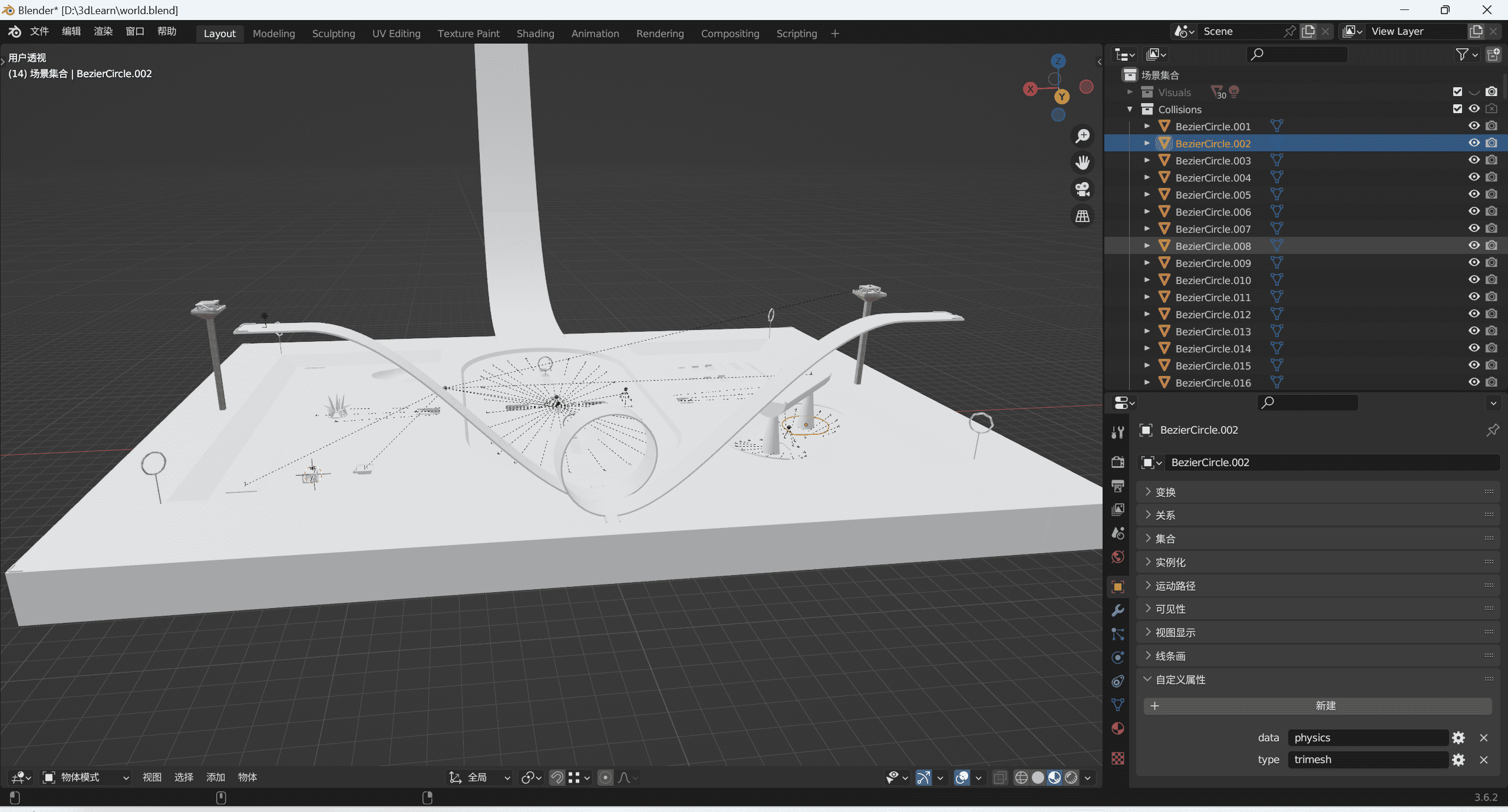Open the Tool properties tab
This screenshot has width=1508, height=812.
1118,433
